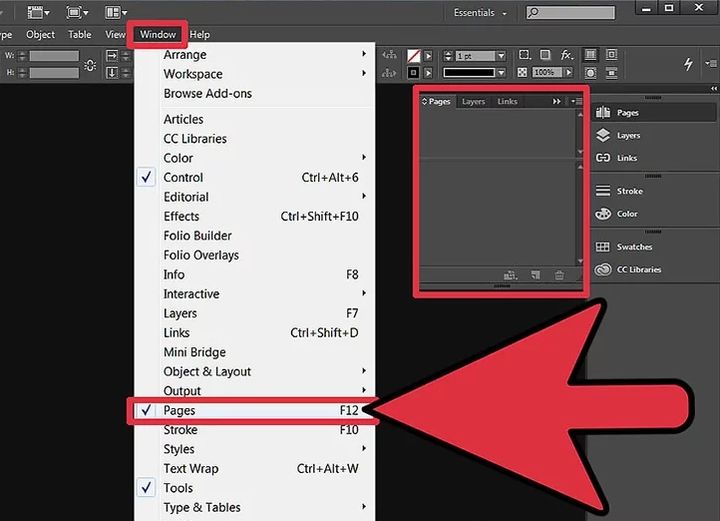This screenshot has width=720, height=521.
Task: Open the Fill swatch arrow menu
Action: click(x=428, y=56)
